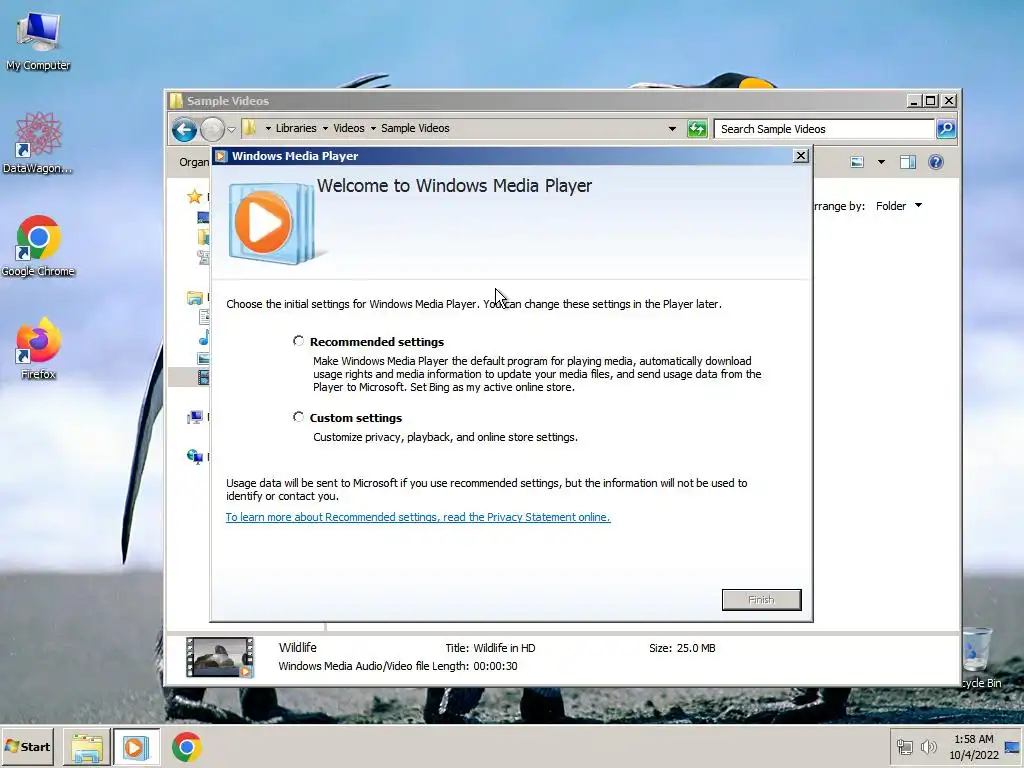1024x768 pixels.
Task: Click the network icon in system tray
Action: click(904, 746)
